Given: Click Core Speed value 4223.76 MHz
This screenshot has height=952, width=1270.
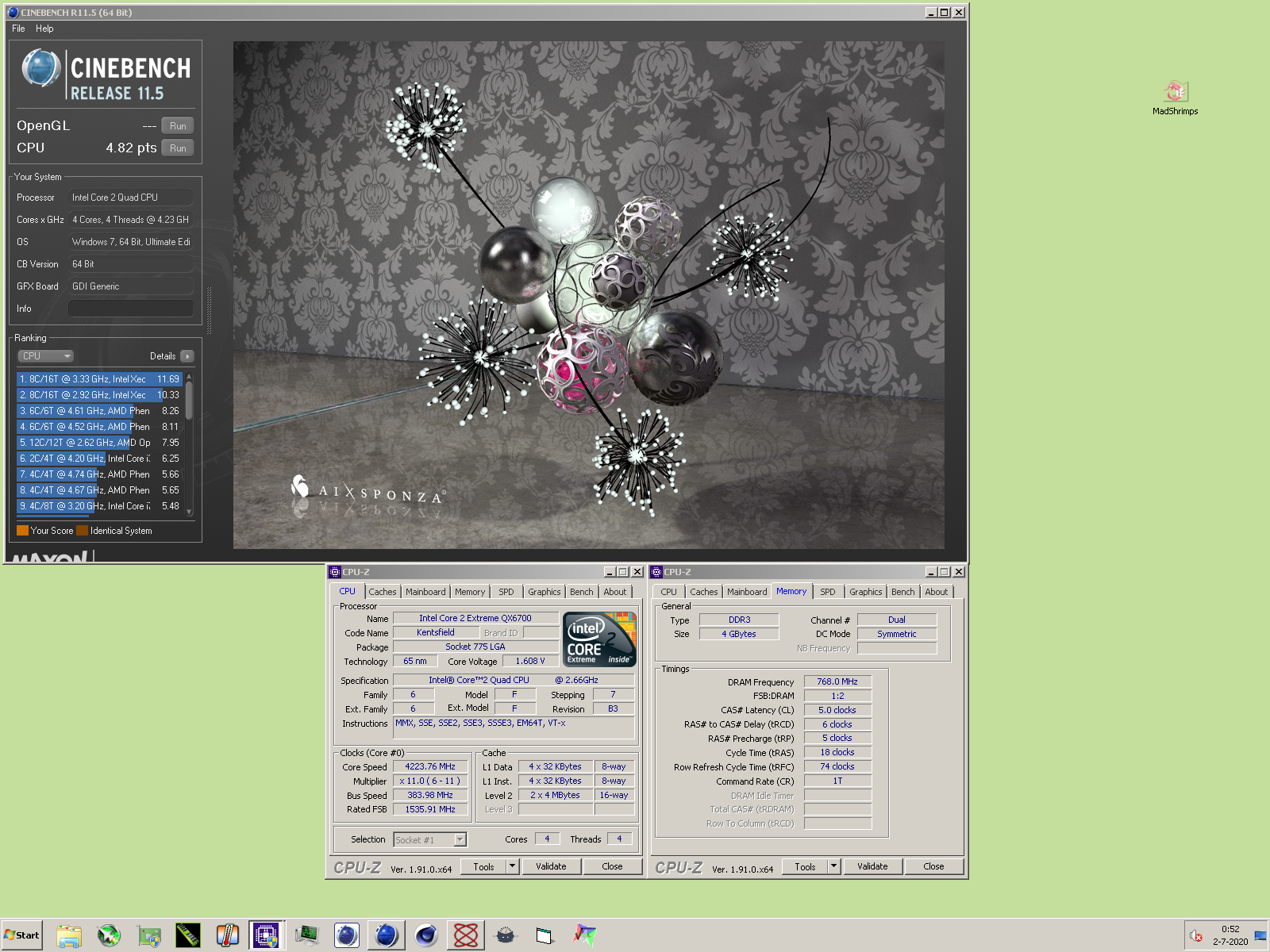Looking at the screenshot, I should pos(430,766).
